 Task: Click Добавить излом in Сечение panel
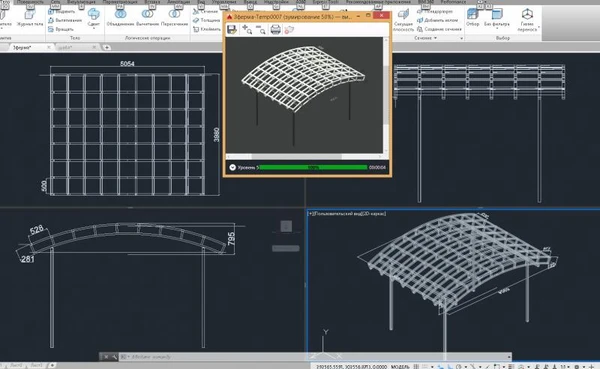tap(437, 20)
